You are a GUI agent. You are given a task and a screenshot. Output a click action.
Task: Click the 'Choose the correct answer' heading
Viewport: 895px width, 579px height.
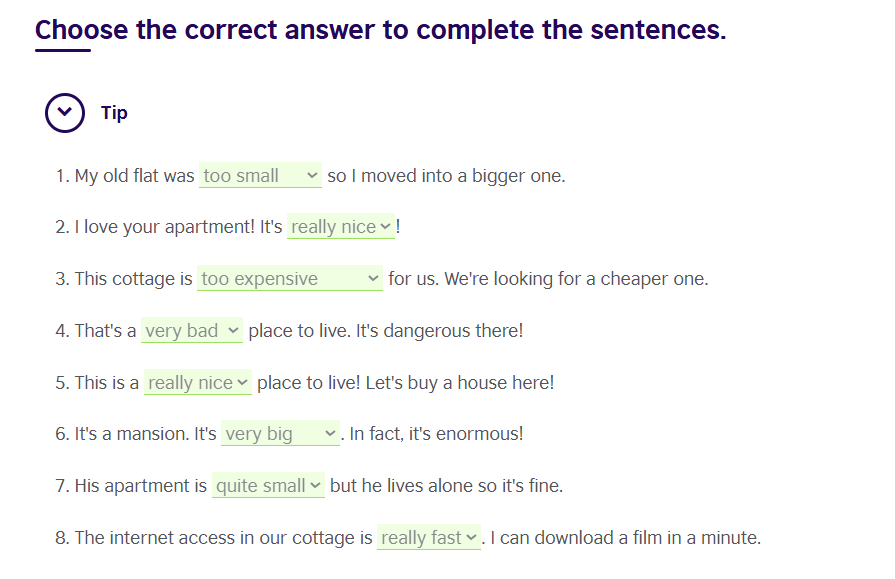[380, 30]
